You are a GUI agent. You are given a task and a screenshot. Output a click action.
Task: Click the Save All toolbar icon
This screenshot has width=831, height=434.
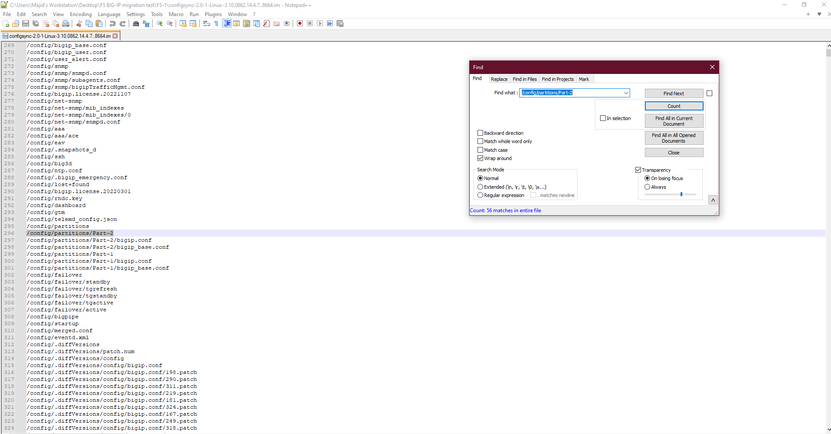pyautogui.click(x=36, y=24)
